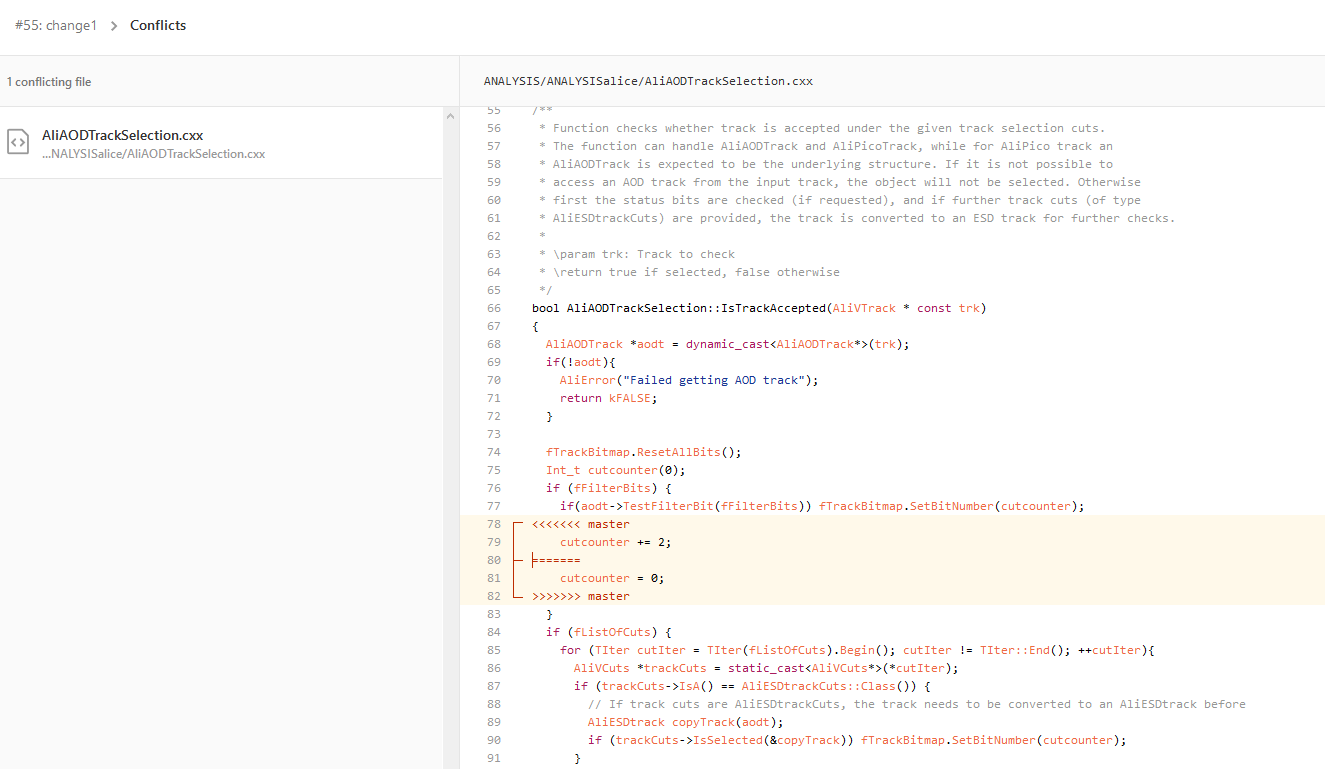
Task: Click the breadcrumb chevron separator after #55: change1
Action: click(x=114, y=26)
